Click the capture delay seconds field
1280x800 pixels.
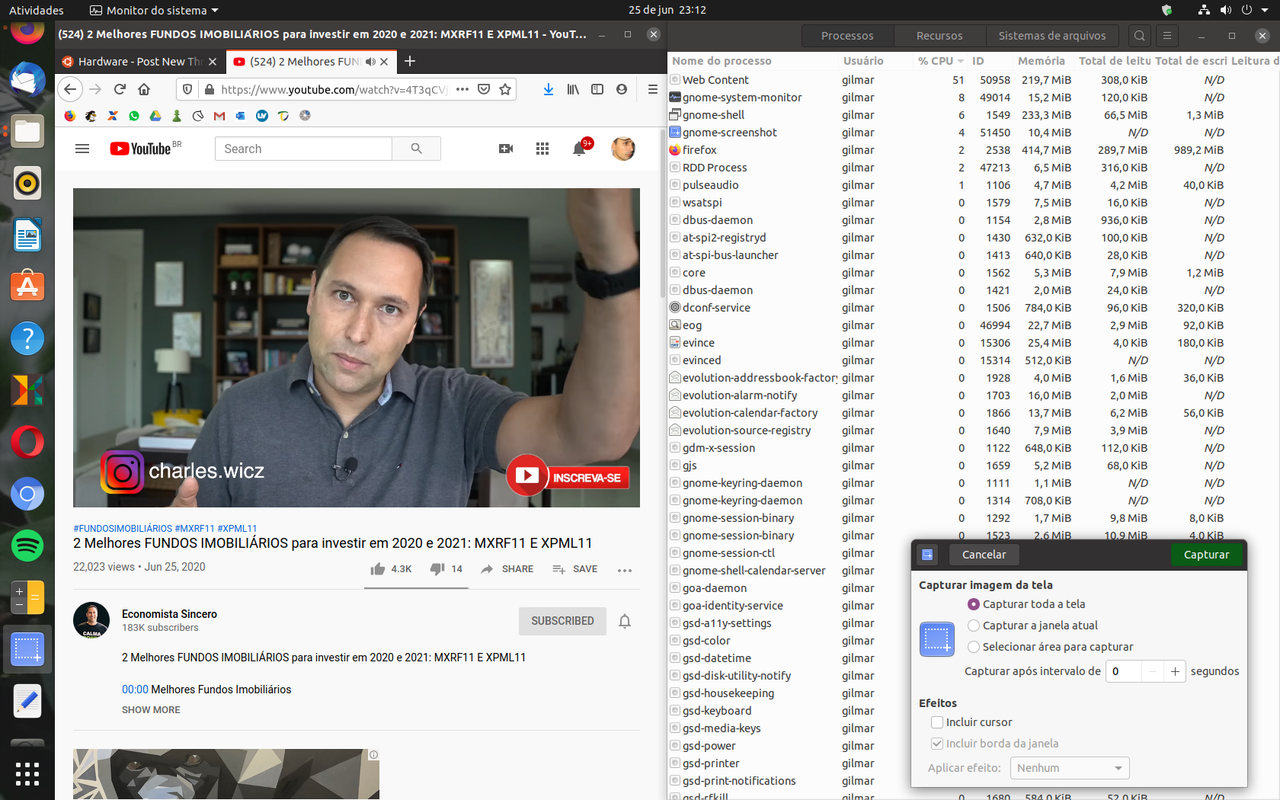1124,671
